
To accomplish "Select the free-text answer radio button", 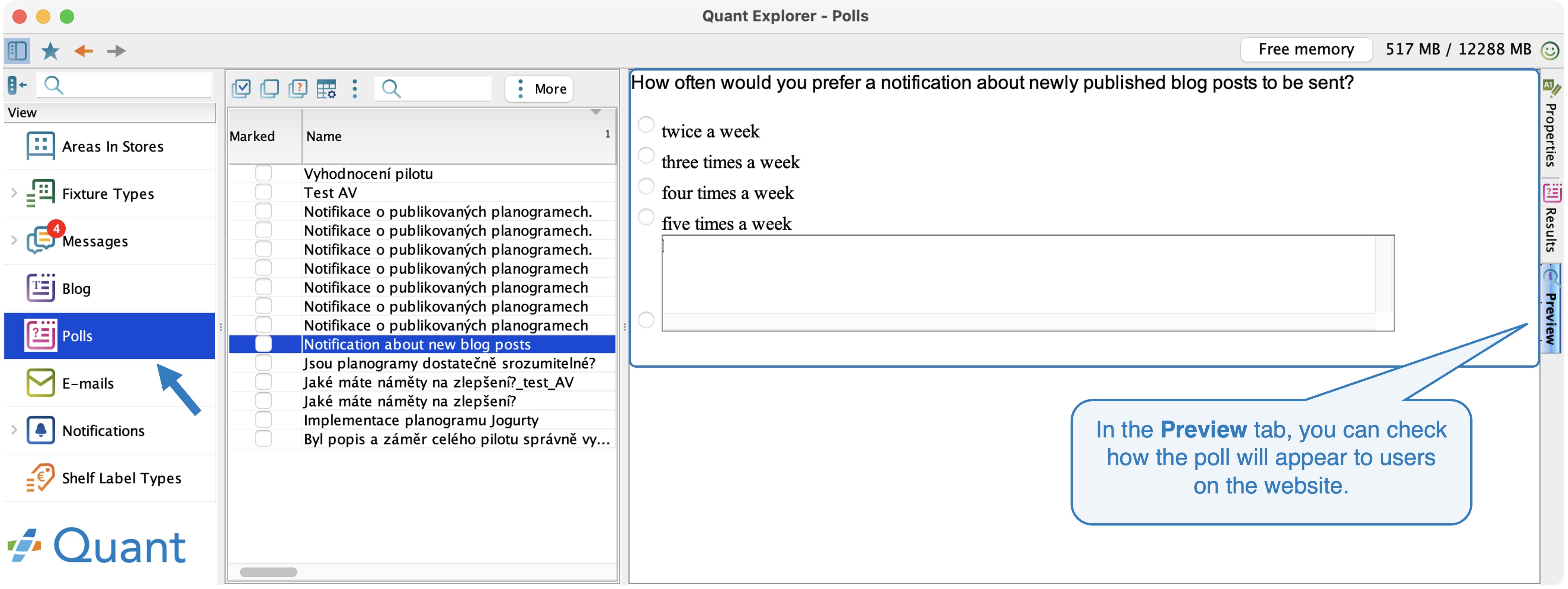I will point(646,320).
